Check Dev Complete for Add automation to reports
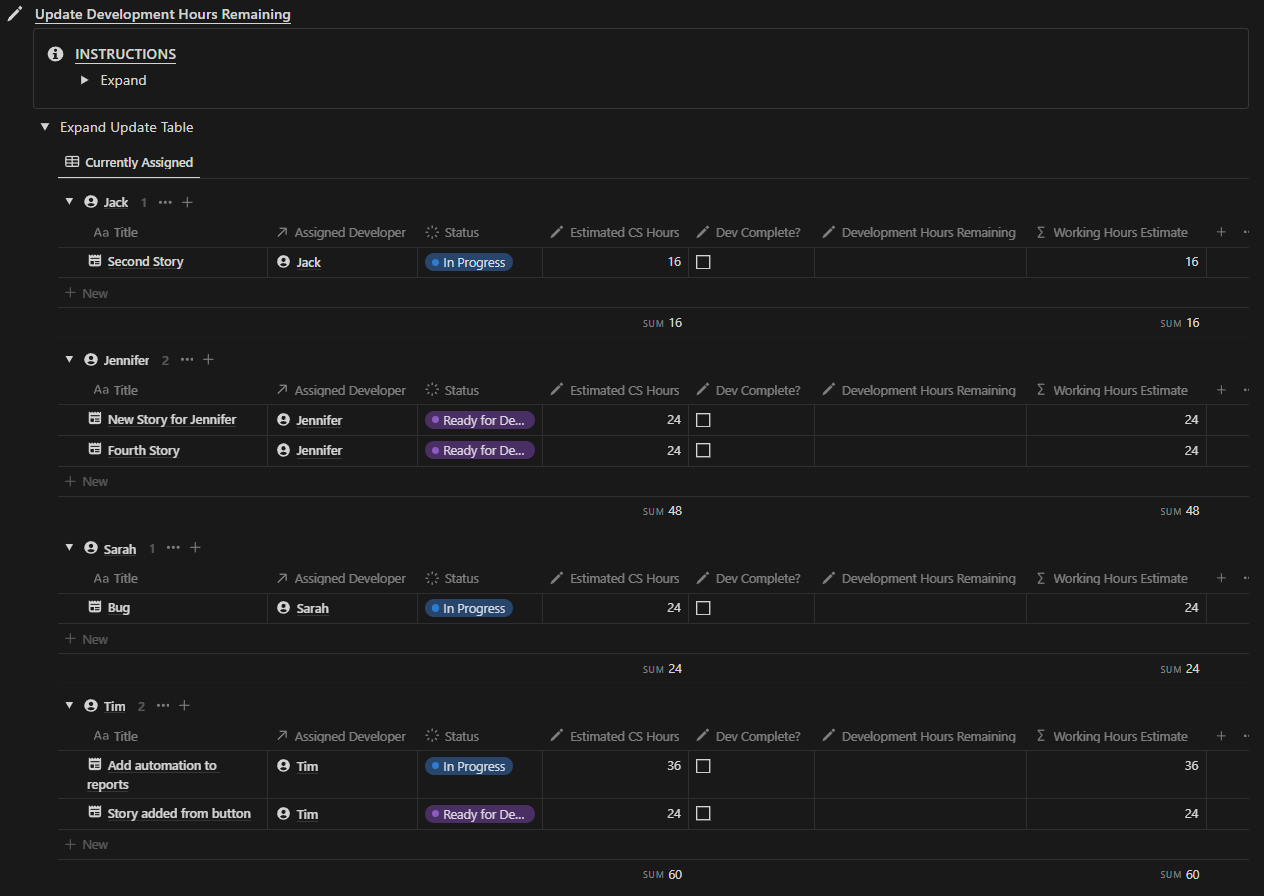Image resolution: width=1264 pixels, height=896 pixels. point(703,766)
